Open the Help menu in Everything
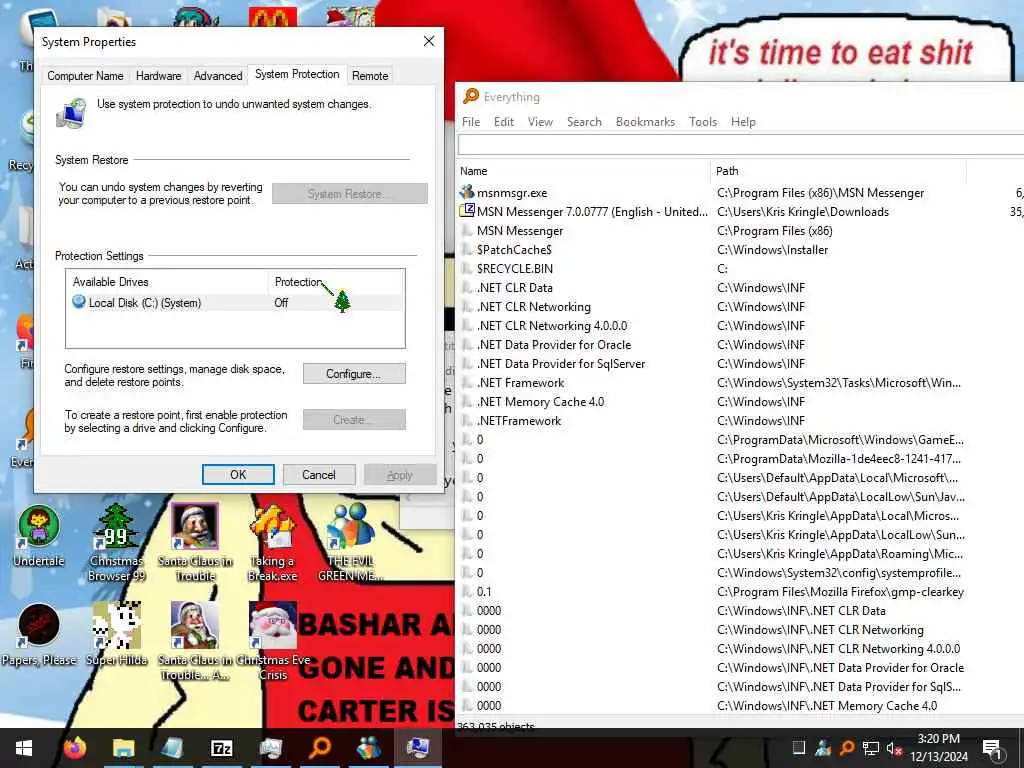Screen dimensions: 1024x768 pos(743,121)
